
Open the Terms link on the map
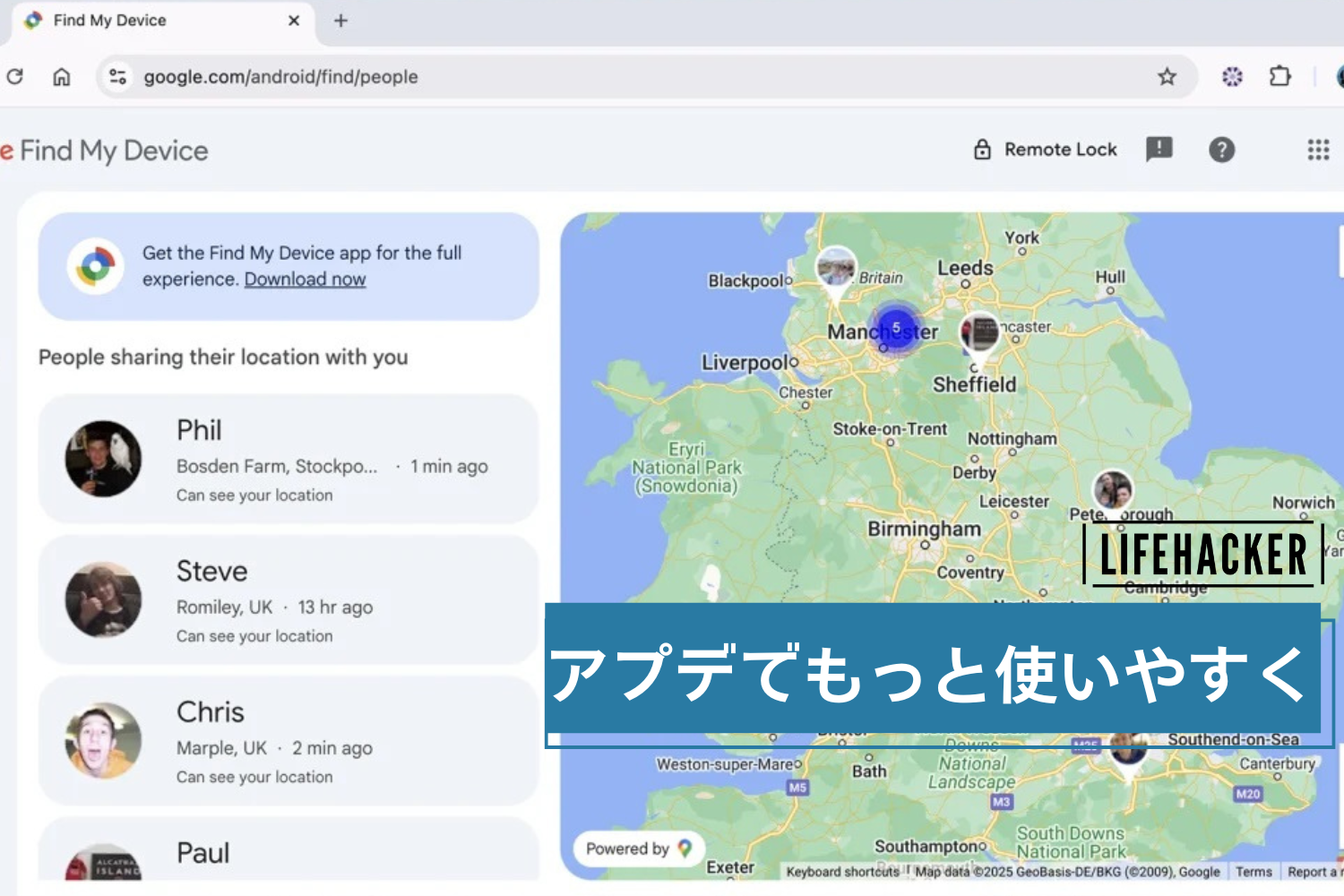click(x=1253, y=871)
